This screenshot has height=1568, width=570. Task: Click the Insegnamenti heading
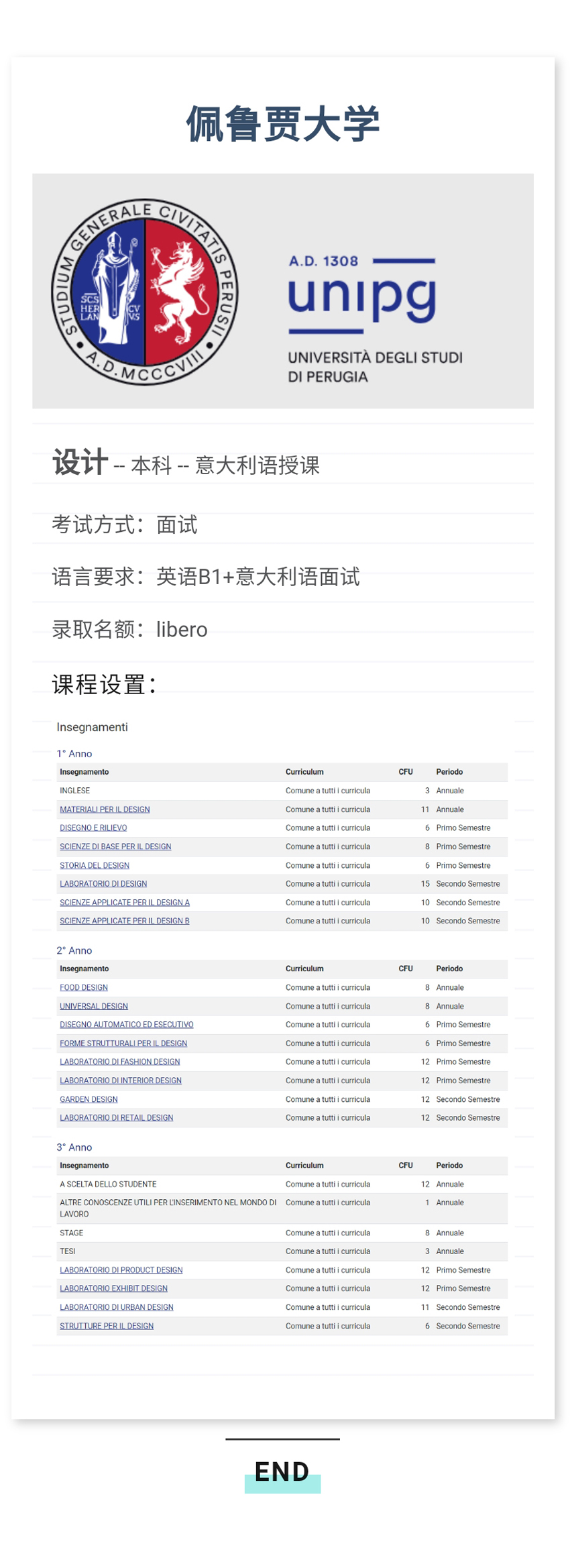[92, 727]
